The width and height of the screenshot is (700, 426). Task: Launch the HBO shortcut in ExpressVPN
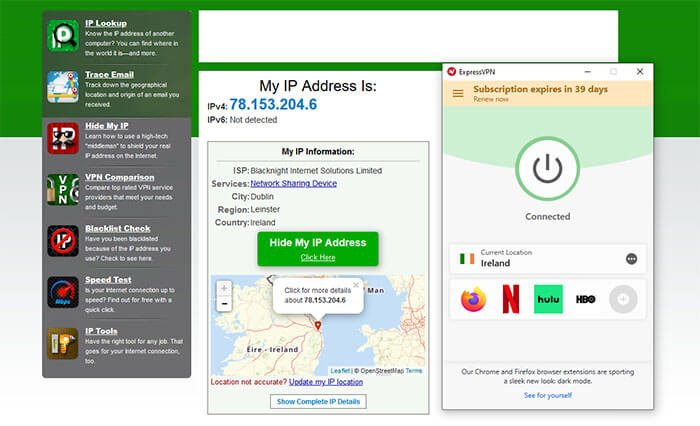[x=585, y=299]
